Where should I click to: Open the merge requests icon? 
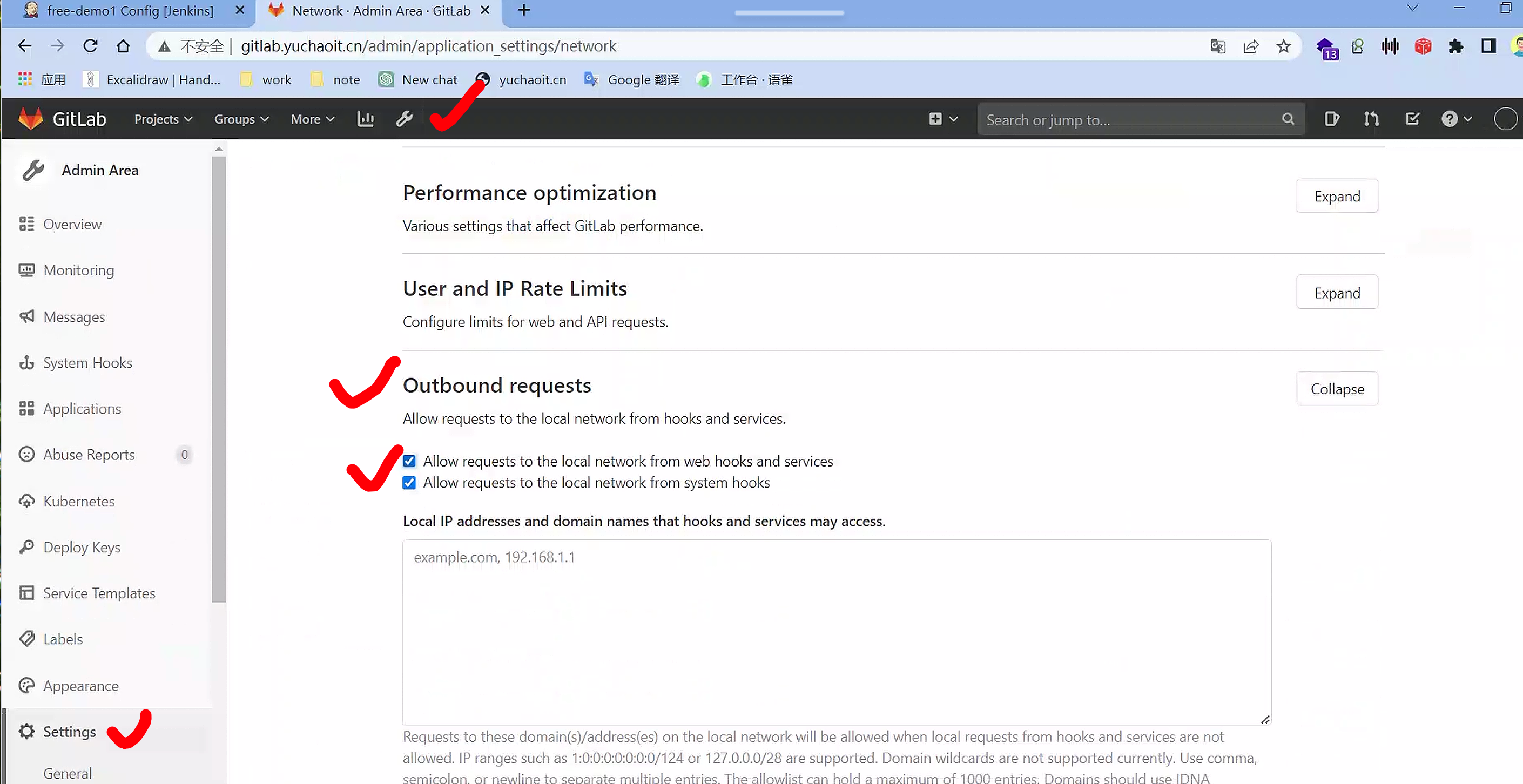(x=1372, y=119)
